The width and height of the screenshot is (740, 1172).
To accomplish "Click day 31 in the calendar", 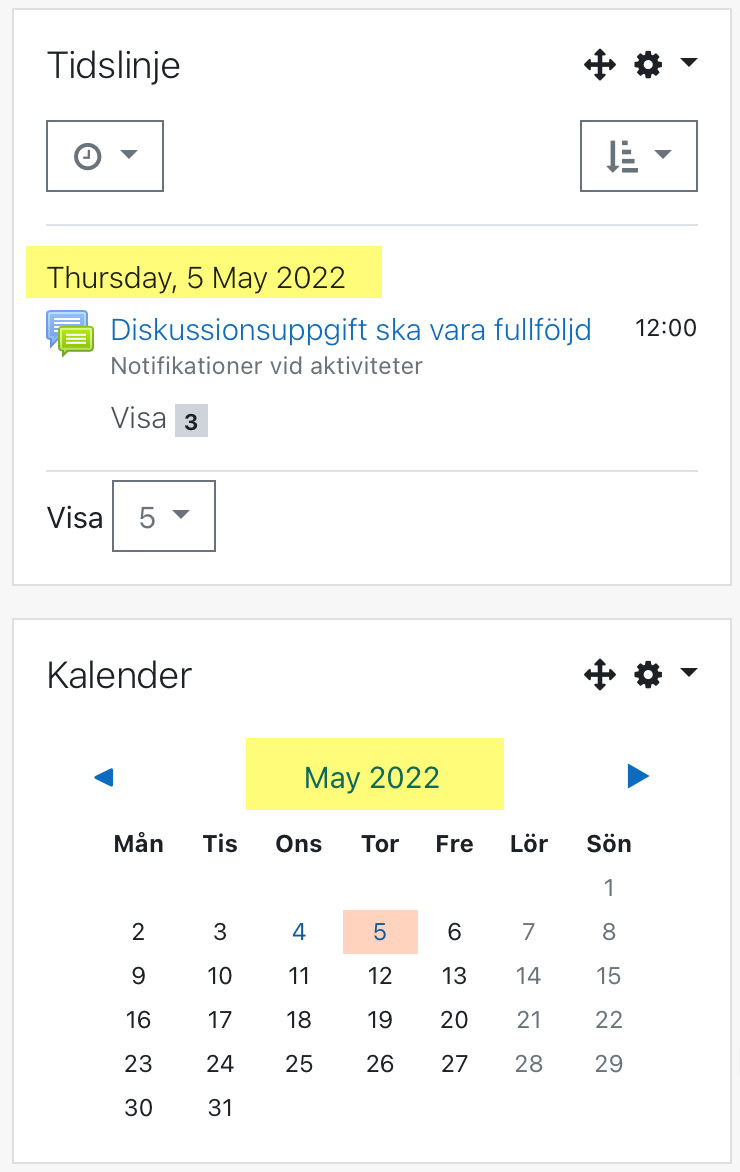I will tap(220, 1108).
